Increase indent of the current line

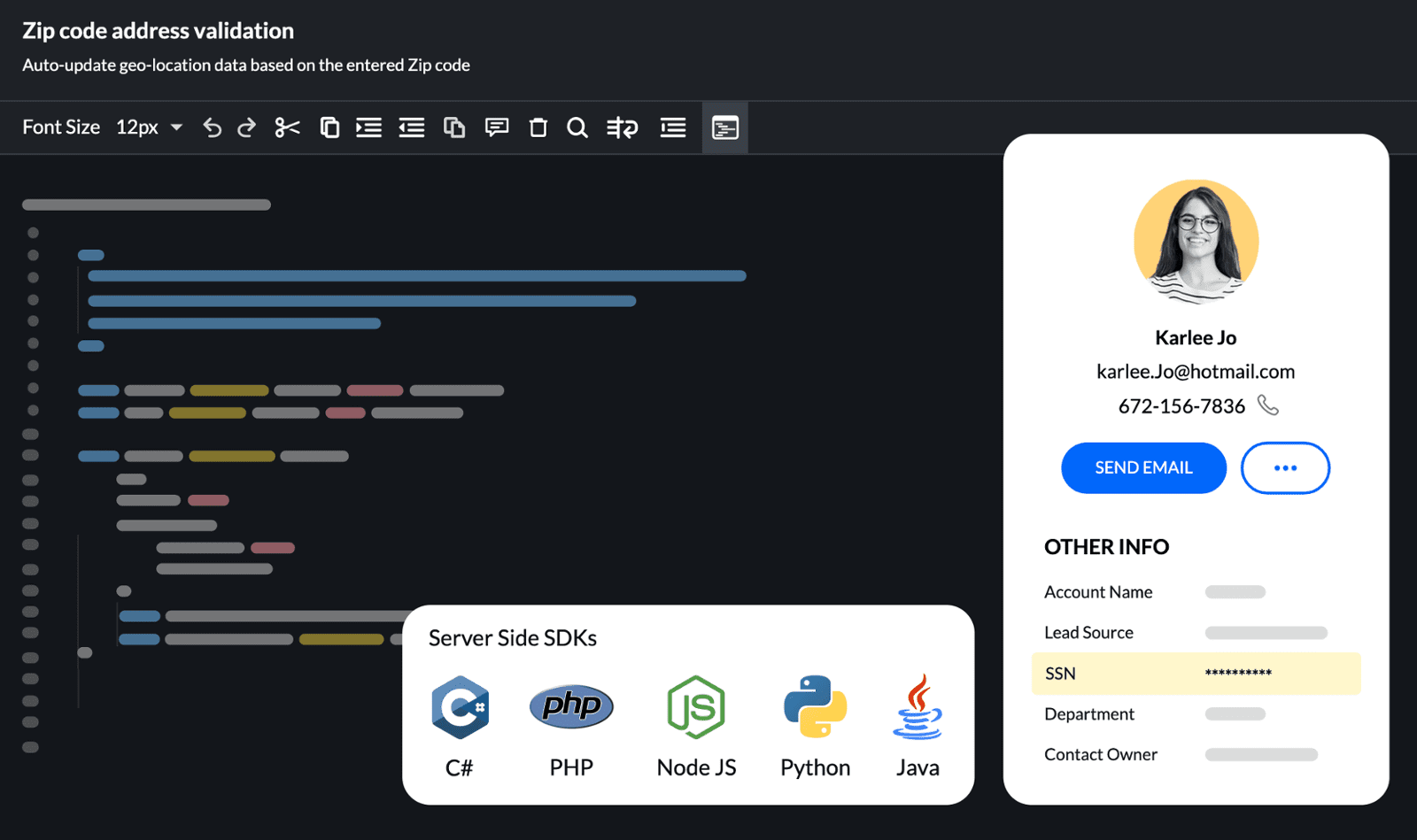click(368, 127)
